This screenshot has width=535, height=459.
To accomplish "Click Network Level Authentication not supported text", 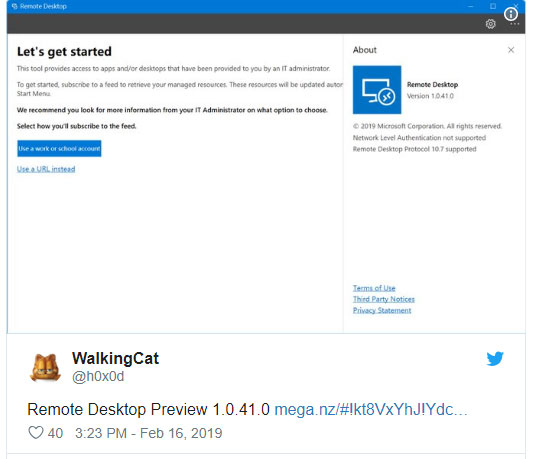I will pyautogui.click(x=419, y=138).
